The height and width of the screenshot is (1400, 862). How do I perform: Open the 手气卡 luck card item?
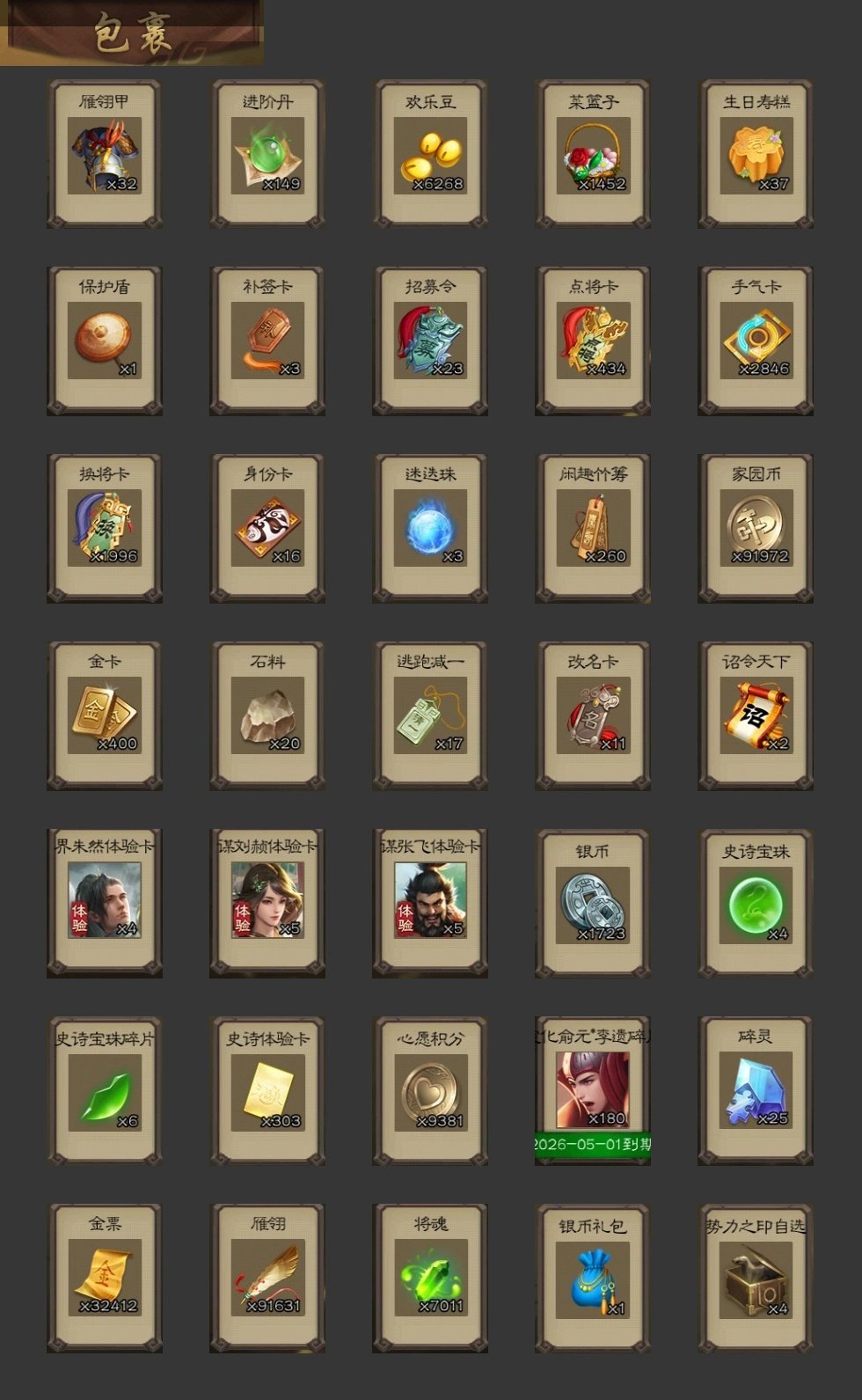pos(756,341)
